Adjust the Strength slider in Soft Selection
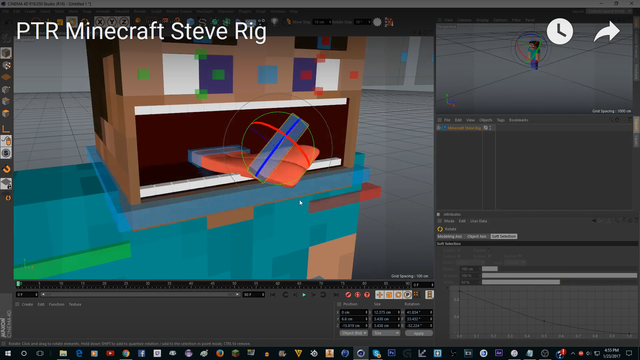The height and width of the screenshot is (360, 640). click(x=559, y=276)
